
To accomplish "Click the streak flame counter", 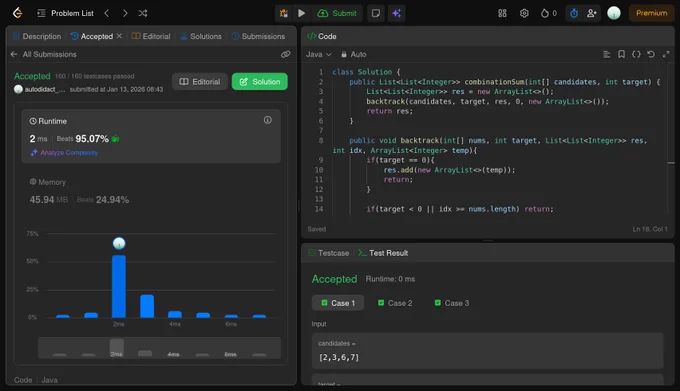I will pyautogui.click(x=549, y=13).
